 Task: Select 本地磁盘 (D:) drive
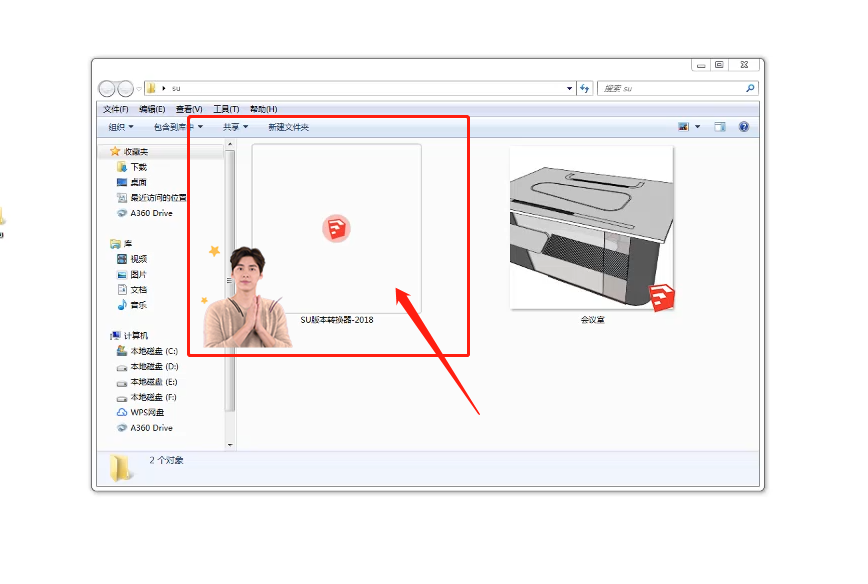154,366
